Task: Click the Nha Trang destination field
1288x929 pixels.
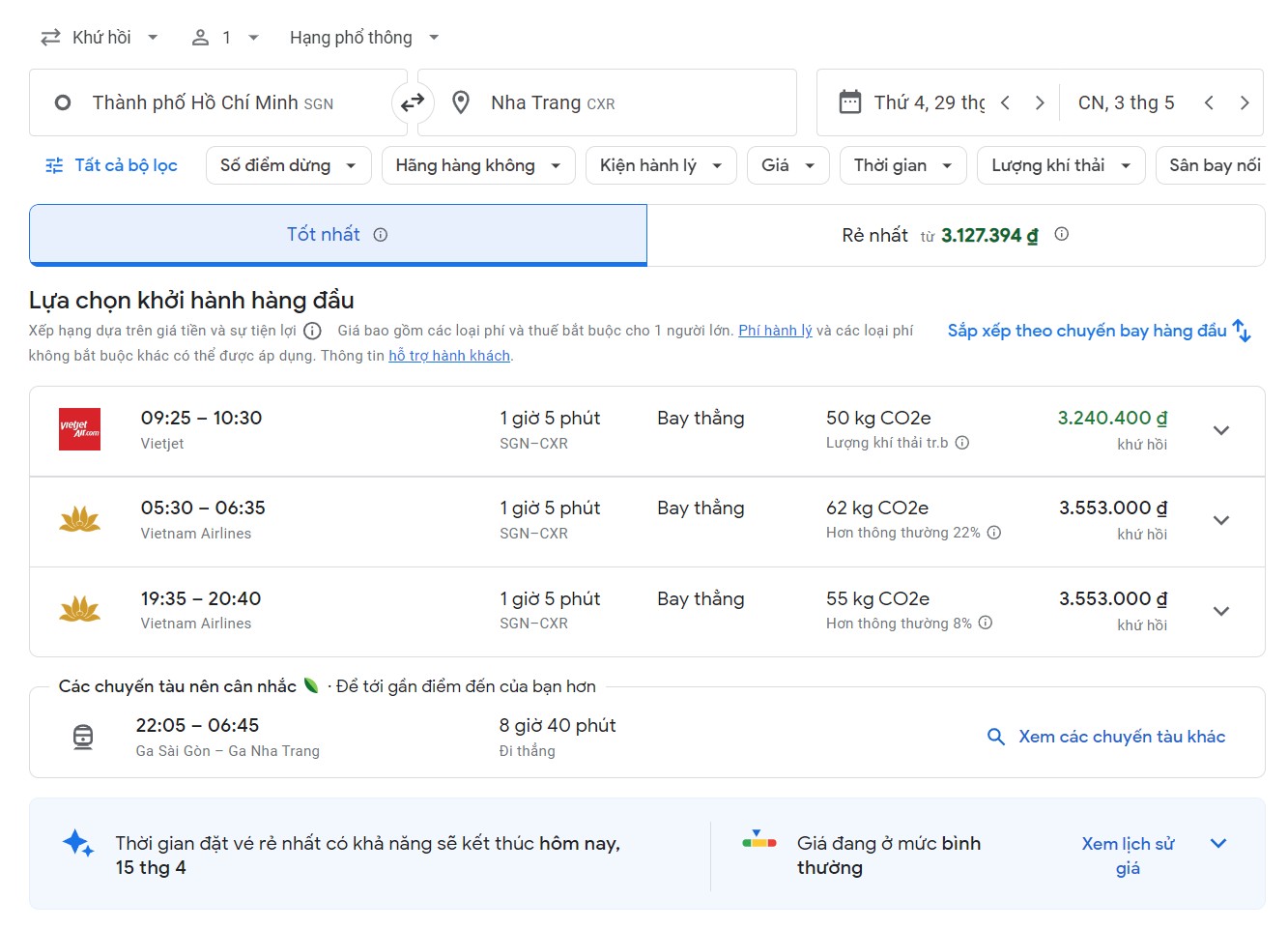Action: coord(607,102)
